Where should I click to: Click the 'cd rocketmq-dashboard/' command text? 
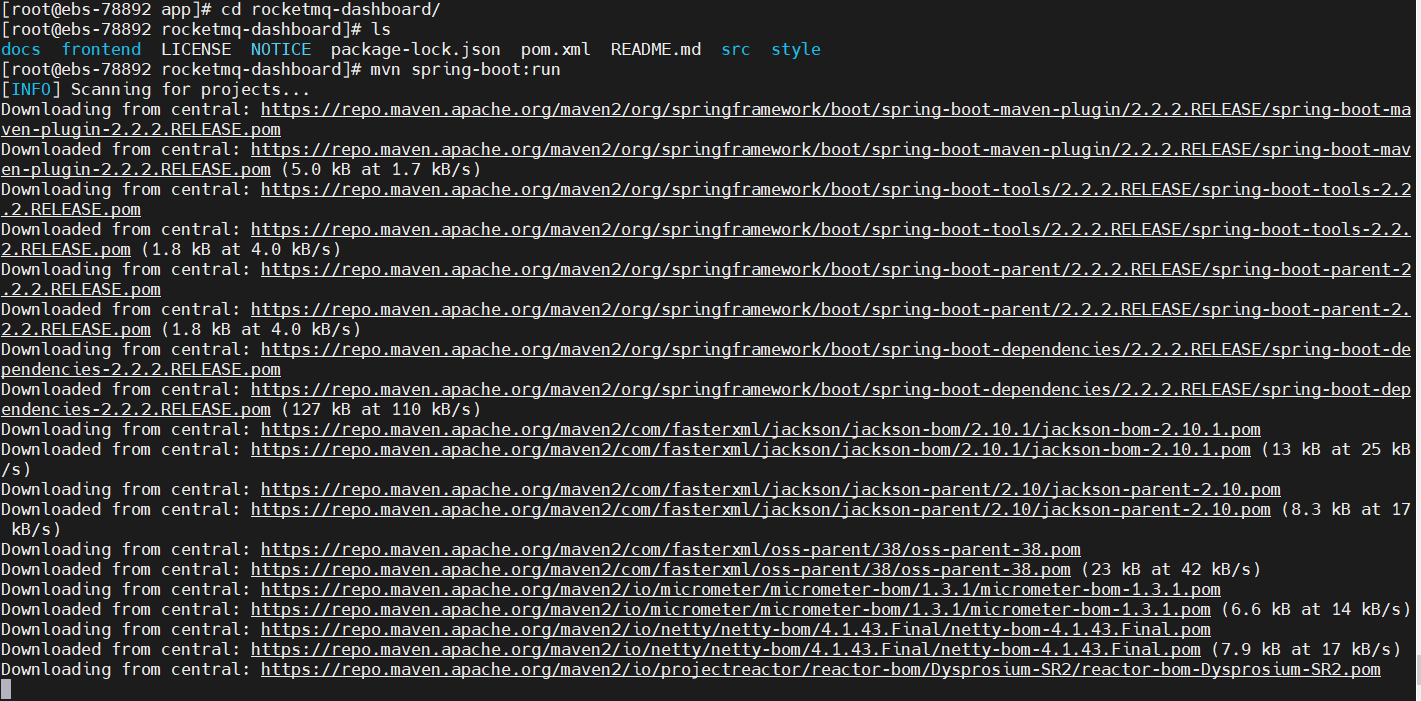tap(330, 9)
